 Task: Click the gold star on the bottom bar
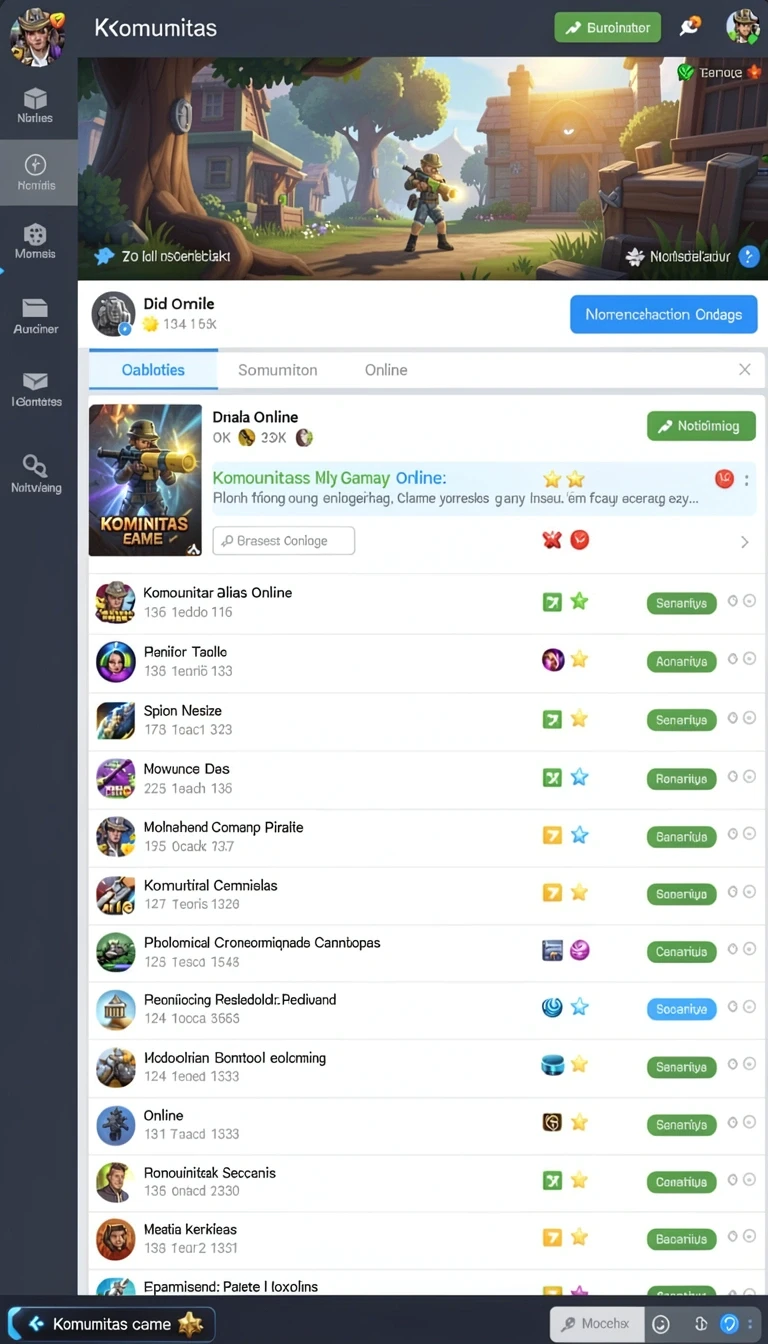tap(190, 1324)
